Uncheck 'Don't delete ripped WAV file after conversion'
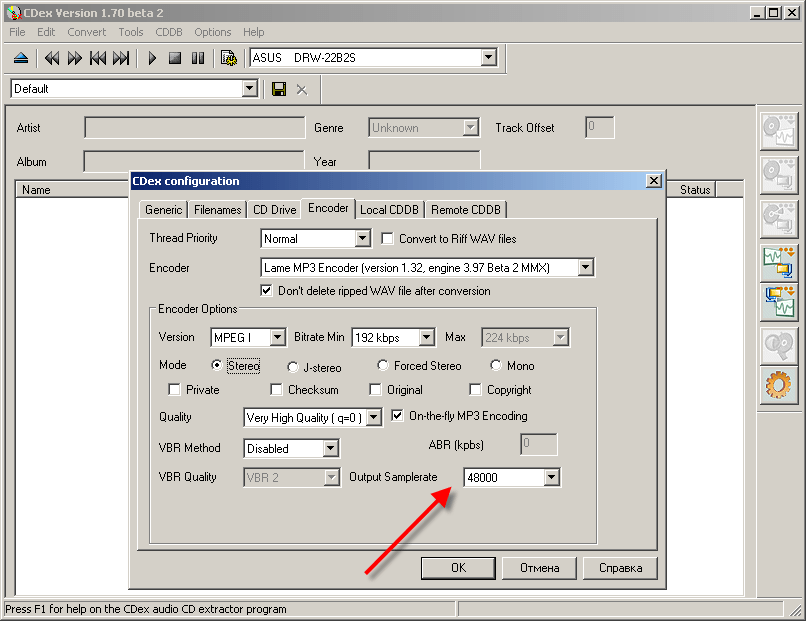The height and width of the screenshot is (621, 806). 266,290
